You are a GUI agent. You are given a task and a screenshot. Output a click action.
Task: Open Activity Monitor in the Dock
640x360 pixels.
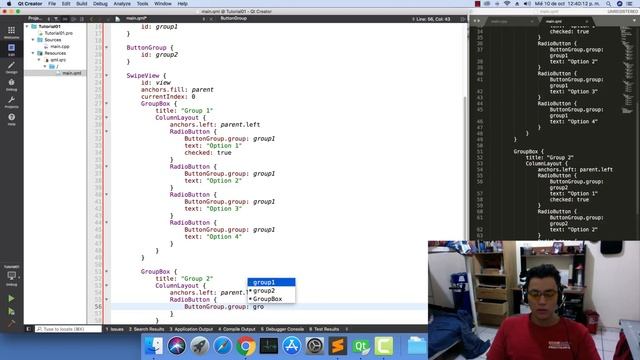tap(269, 346)
